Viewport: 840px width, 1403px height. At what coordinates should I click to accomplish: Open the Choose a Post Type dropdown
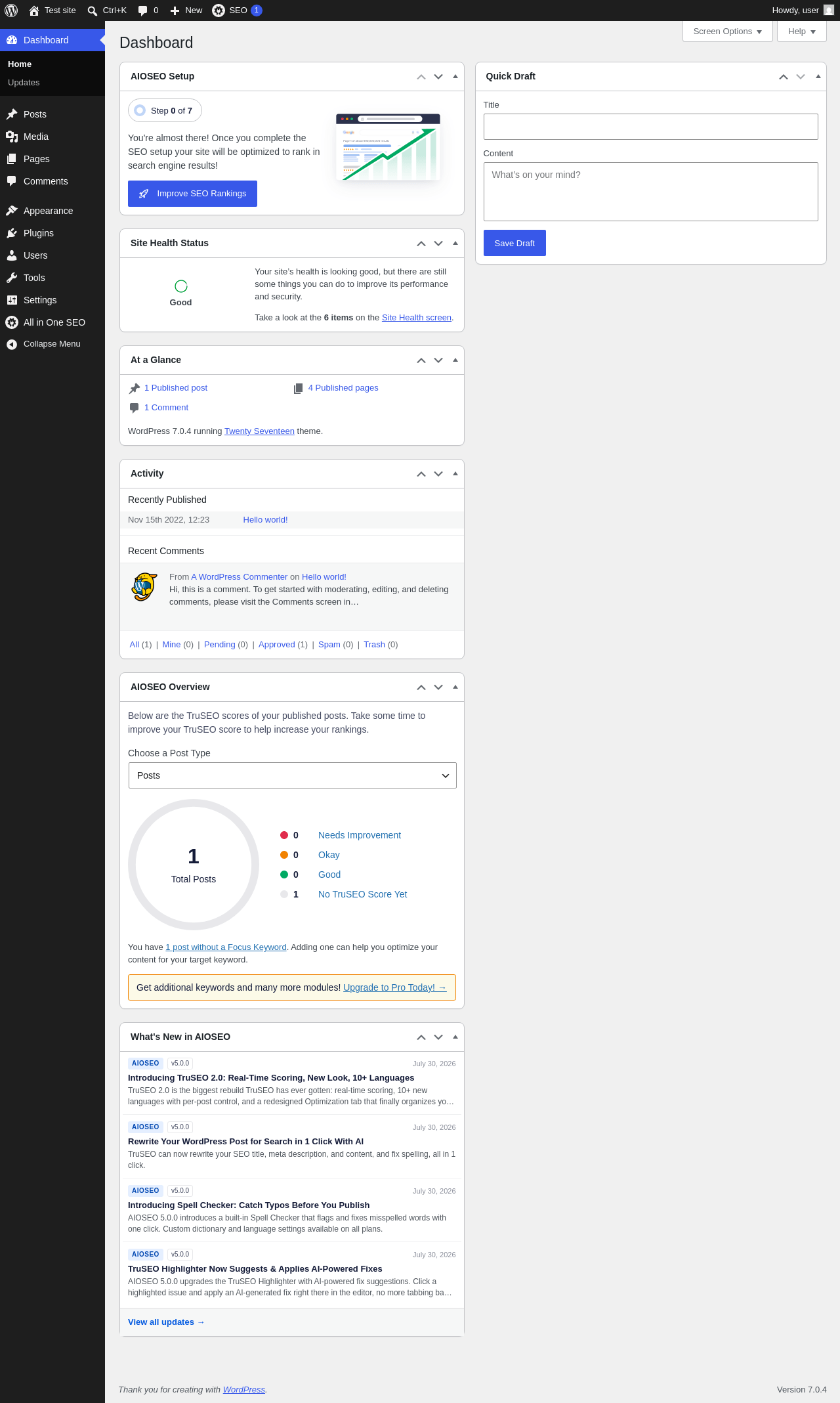click(293, 775)
